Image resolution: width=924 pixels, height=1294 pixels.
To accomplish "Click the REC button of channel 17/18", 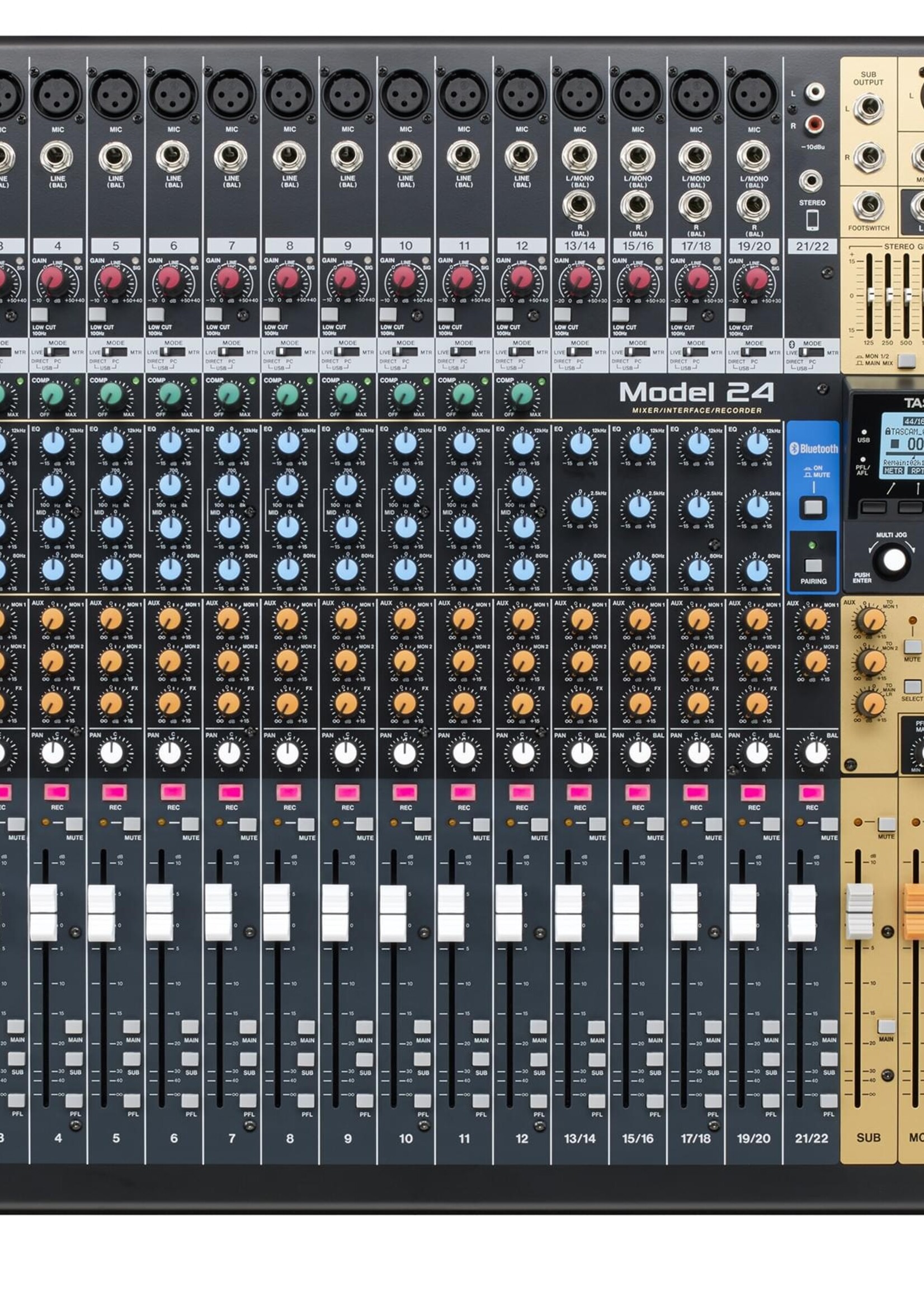I will (696, 792).
